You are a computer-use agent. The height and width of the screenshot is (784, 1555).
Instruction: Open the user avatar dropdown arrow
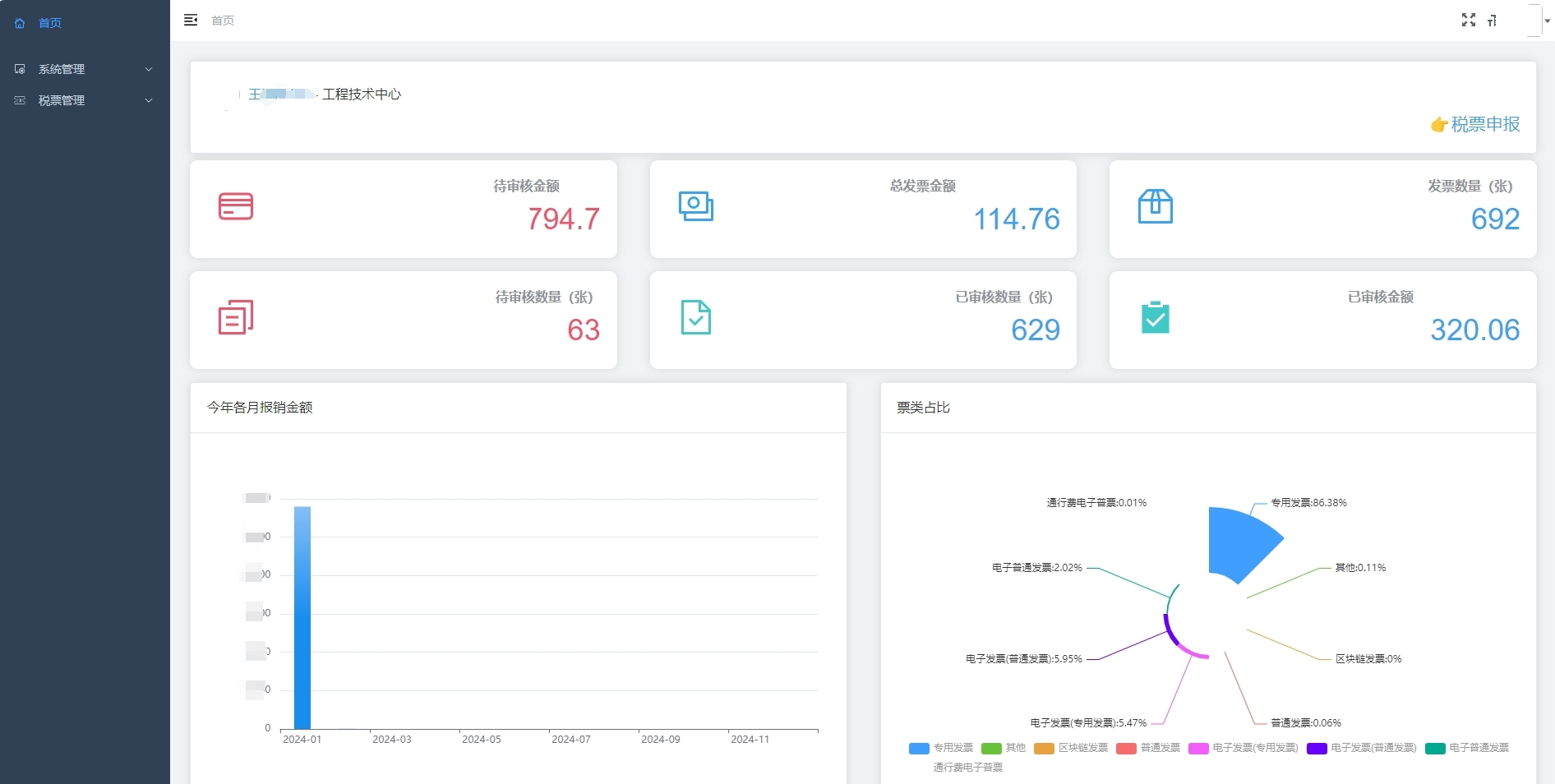coord(1548,21)
